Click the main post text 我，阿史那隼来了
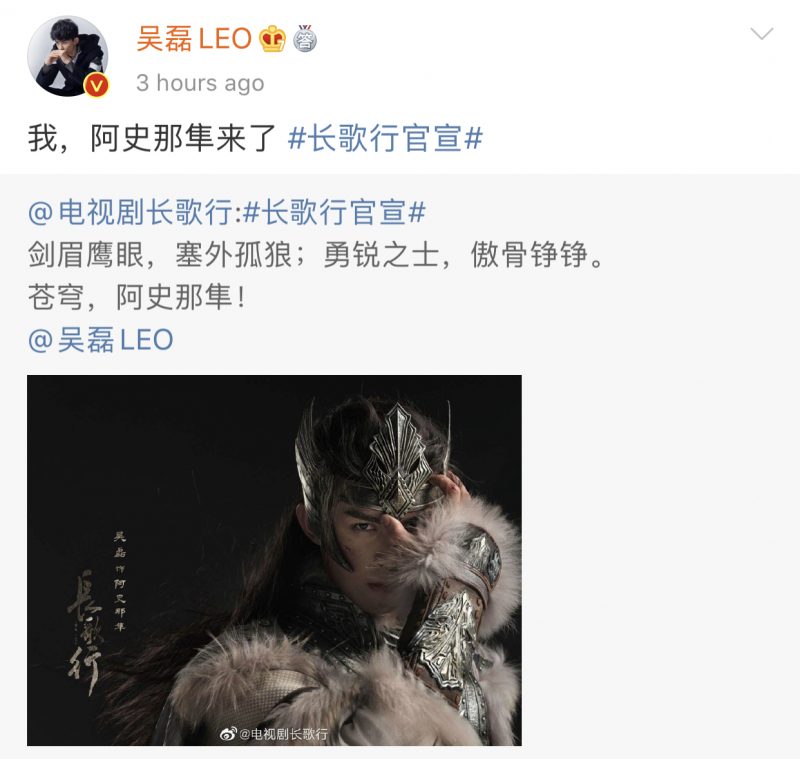Image resolution: width=800 pixels, height=759 pixels. [152, 138]
